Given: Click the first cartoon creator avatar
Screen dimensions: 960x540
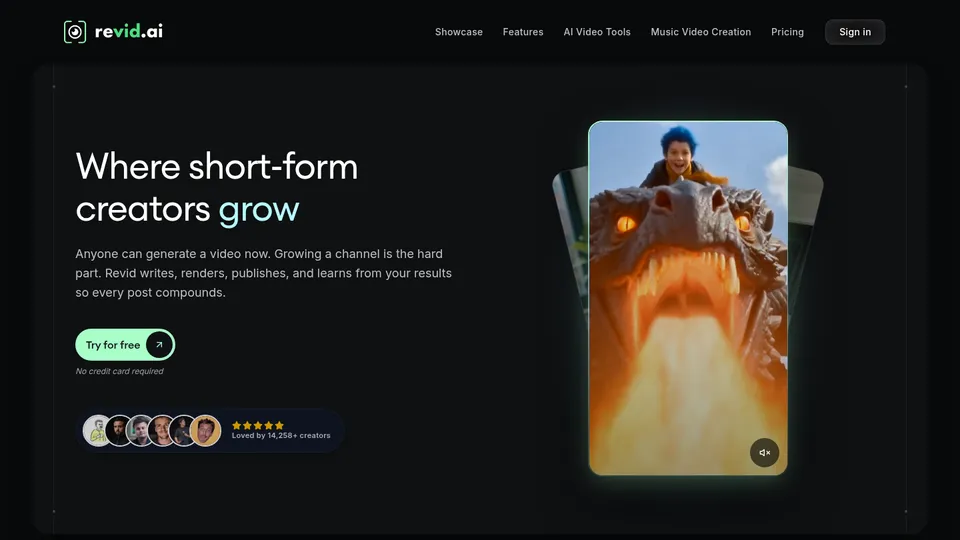Looking at the screenshot, I should pos(97,430).
